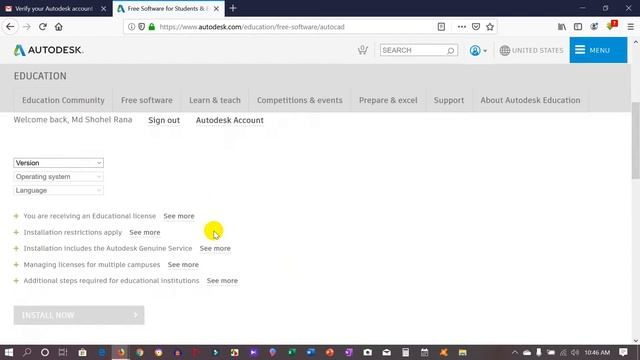The image size is (640, 360).
Task: Open the Firefox account avatar icon
Action: [x=594, y=27]
